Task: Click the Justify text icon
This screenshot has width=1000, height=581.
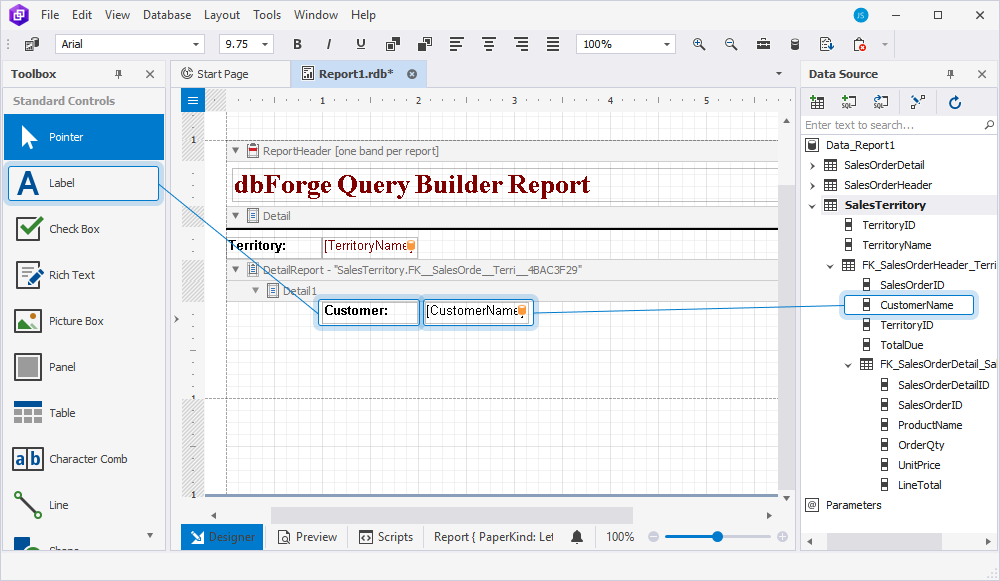Action: coord(553,44)
